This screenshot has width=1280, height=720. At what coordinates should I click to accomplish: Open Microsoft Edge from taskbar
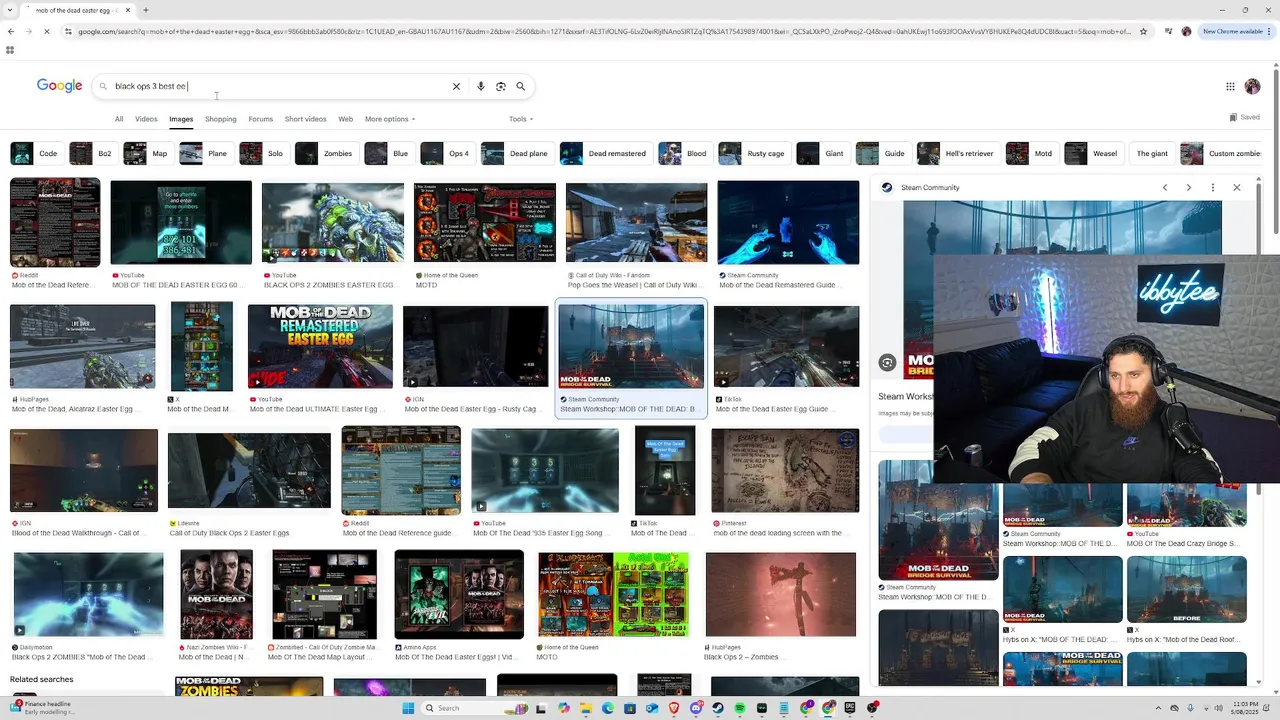(x=608, y=708)
